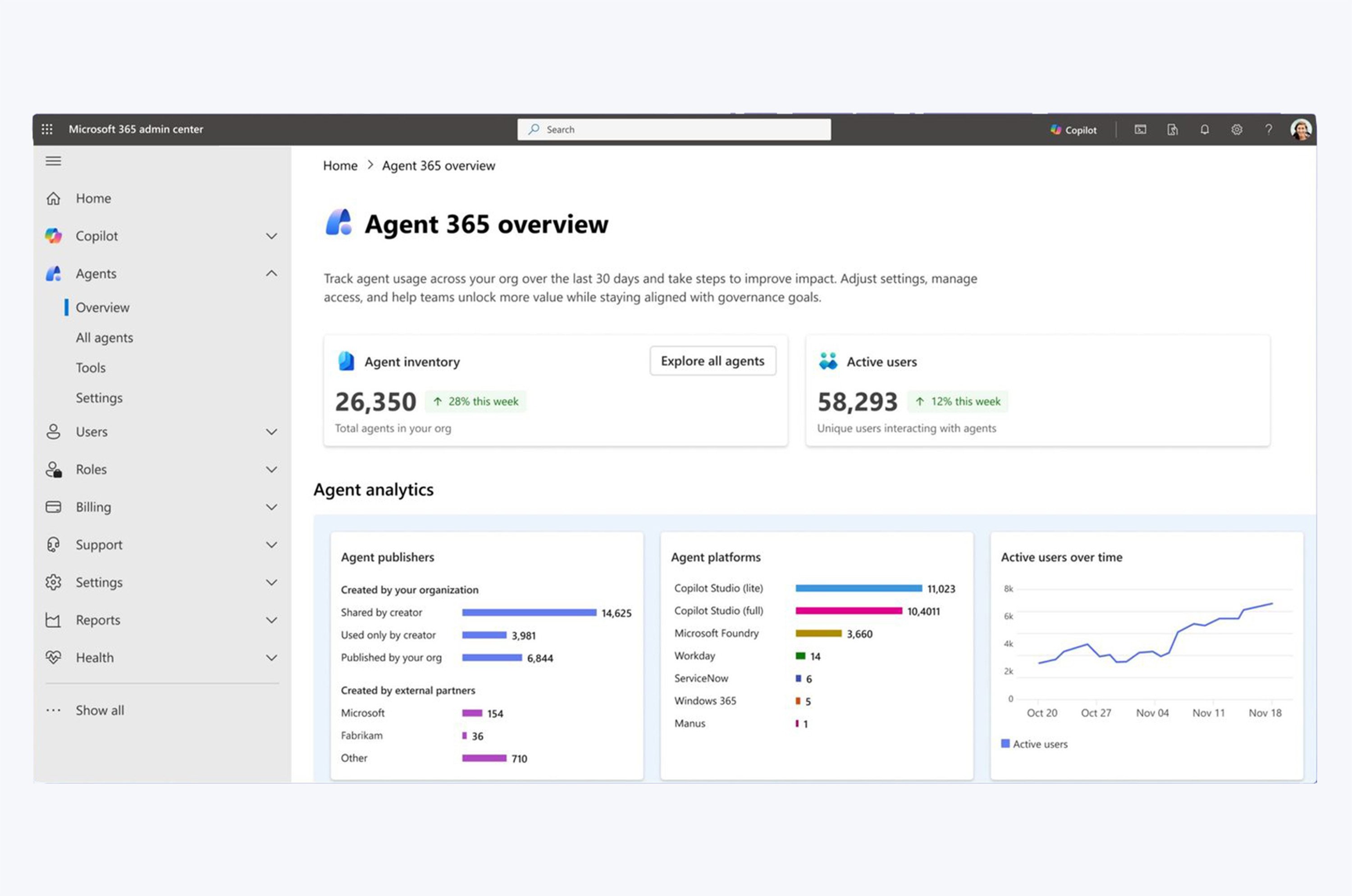Click the Fabrikam publisher row label
The width and height of the screenshot is (1352, 896).
pos(362,736)
